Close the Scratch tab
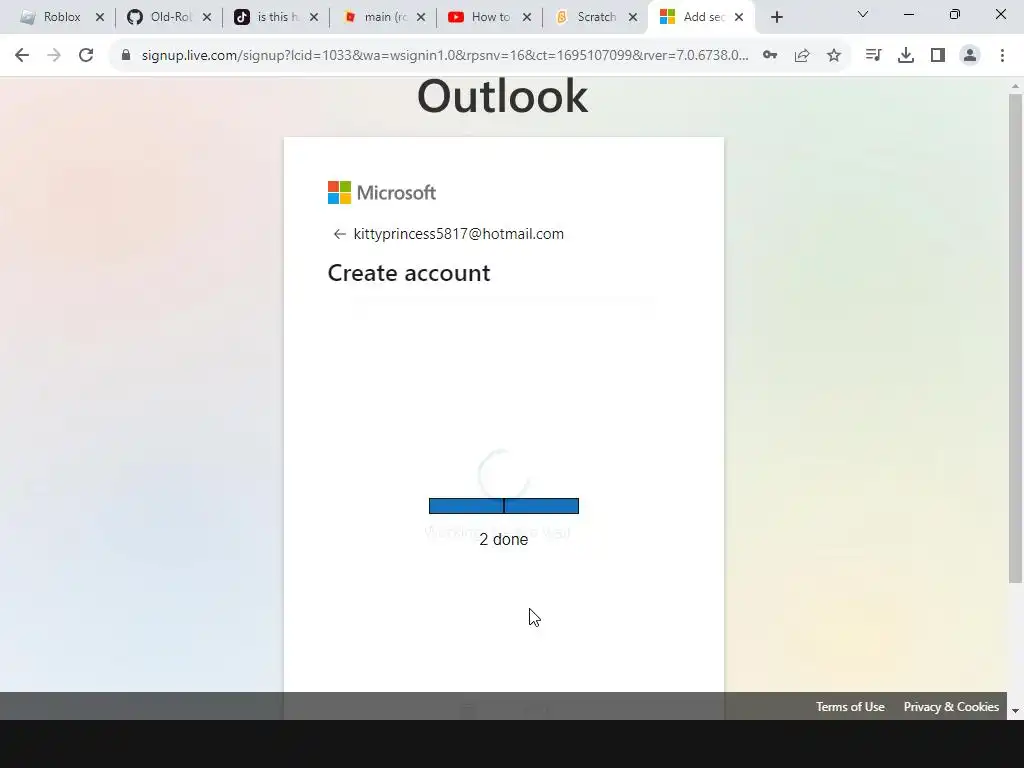 [x=633, y=17]
